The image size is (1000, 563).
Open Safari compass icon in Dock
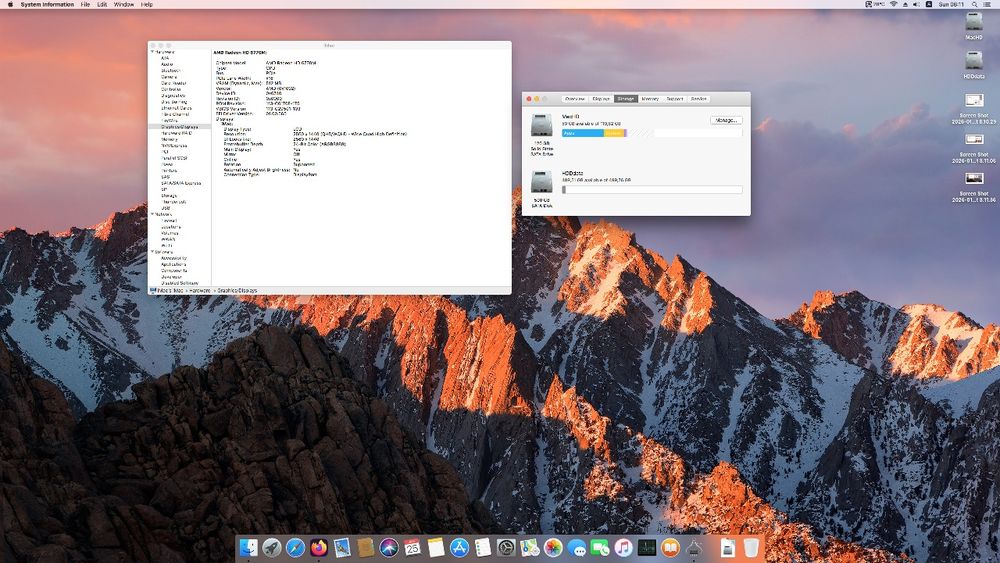pyautogui.click(x=295, y=547)
